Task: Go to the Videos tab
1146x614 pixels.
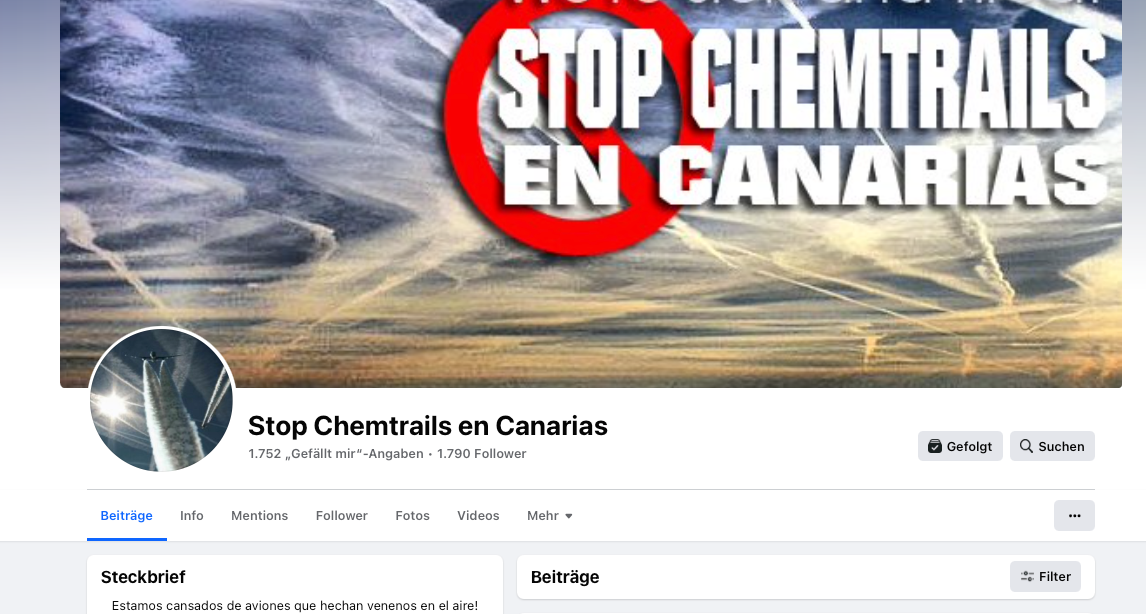Action: pos(478,515)
